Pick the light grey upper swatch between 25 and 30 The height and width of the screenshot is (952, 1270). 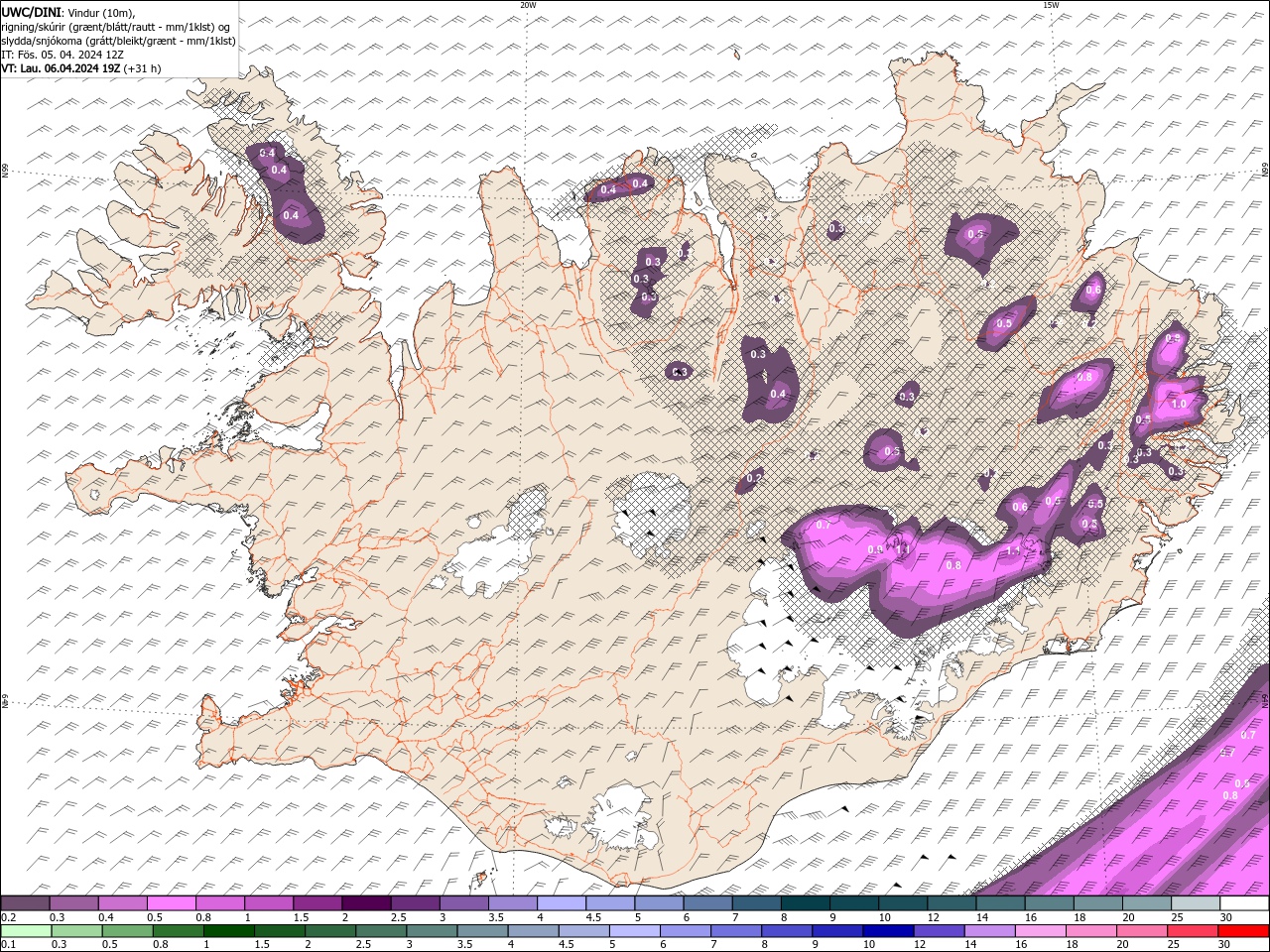coord(1195,903)
